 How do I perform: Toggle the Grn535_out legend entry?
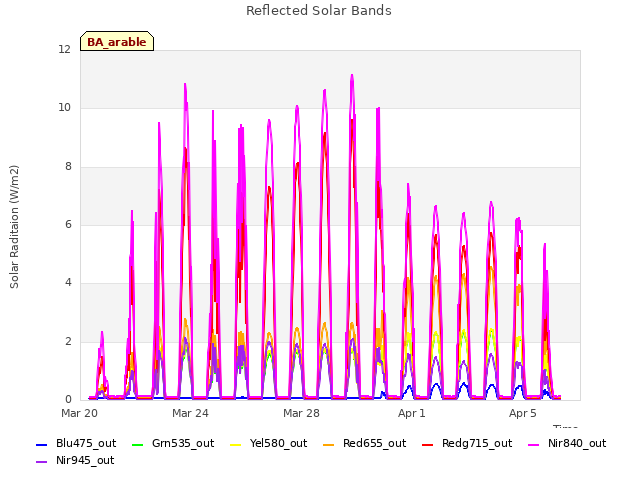pyautogui.click(x=173, y=443)
